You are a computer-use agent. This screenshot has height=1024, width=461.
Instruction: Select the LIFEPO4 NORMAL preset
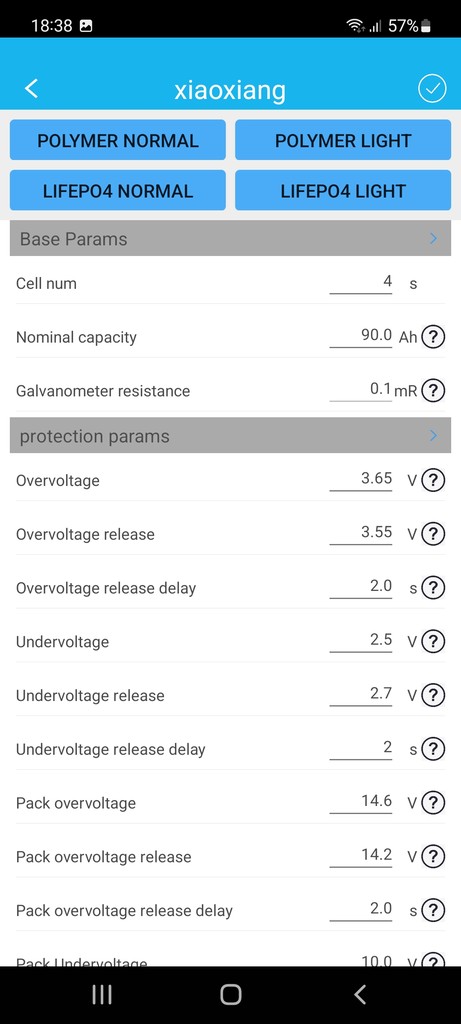tap(118, 191)
